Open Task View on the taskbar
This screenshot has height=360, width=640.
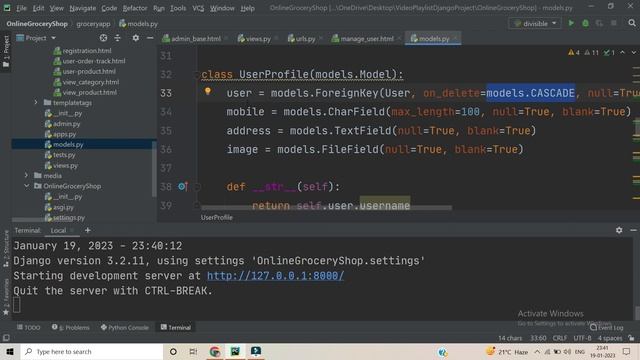coord(193,351)
